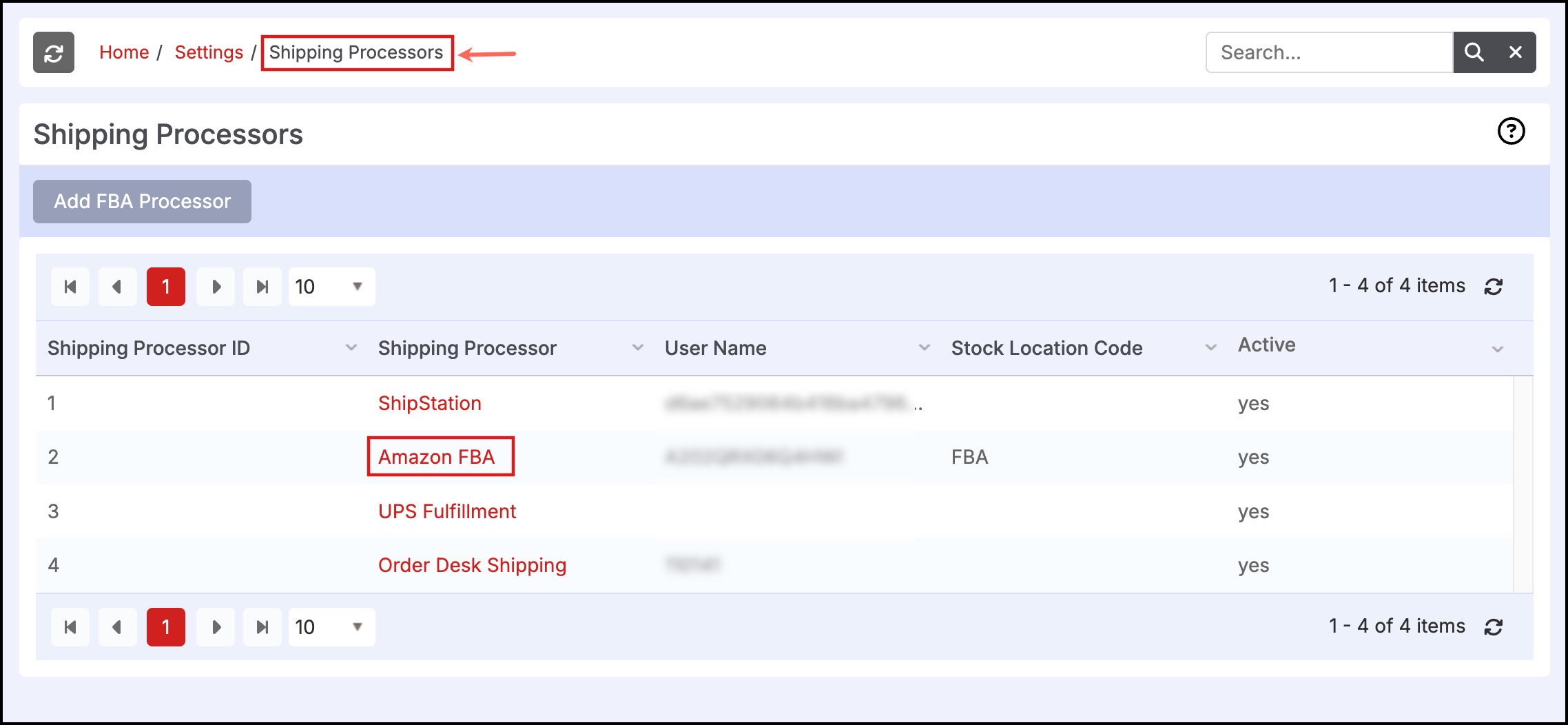This screenshot has width=1568, height=725.
Task: Open Stock Location Code column menu chevron
Action: pyautogui.click(x=1211, y=348)
